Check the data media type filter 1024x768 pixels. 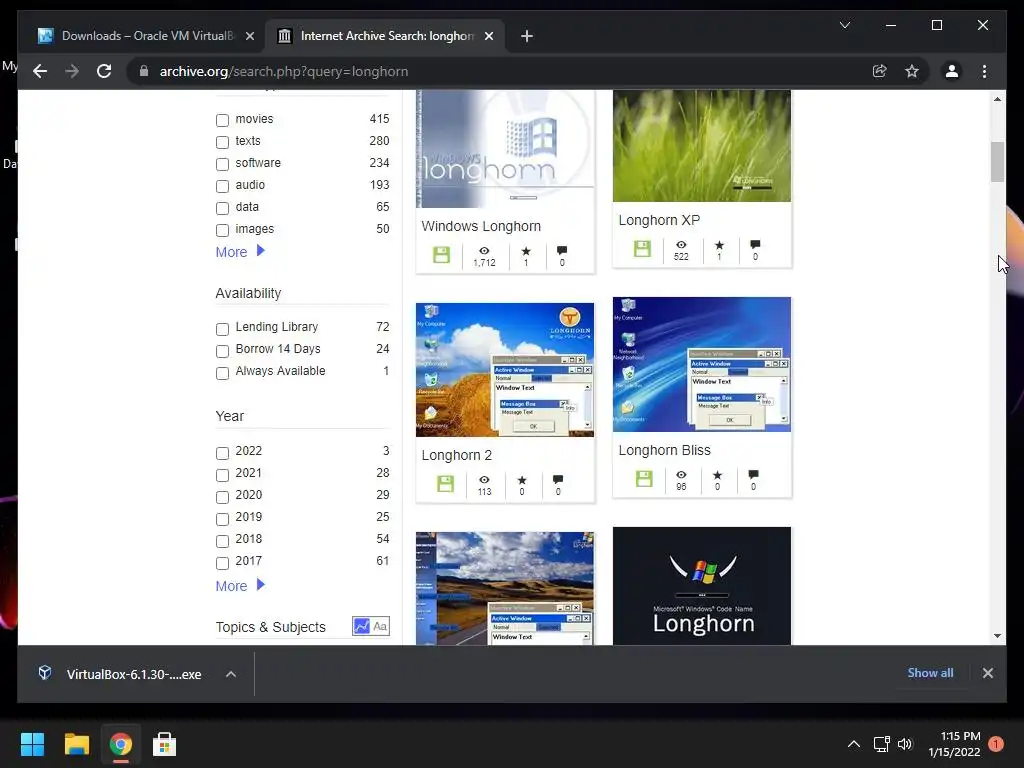222,208
